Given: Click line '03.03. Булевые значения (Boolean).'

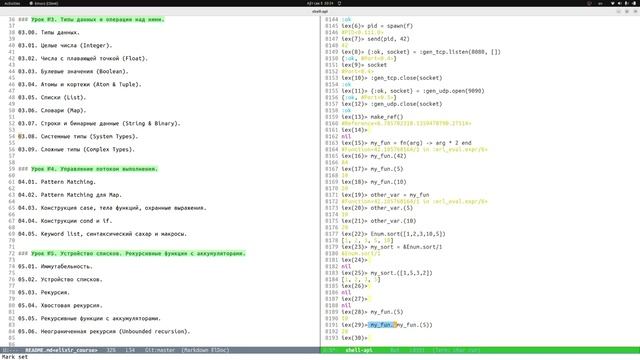Looking at the screenshot, I should point(73,71).
